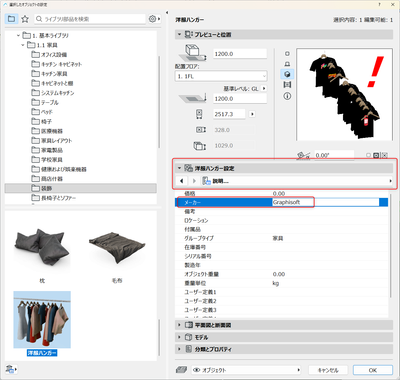Select the オフィス設備 folder
Screen dimensions: 400x380
(49, 54)
